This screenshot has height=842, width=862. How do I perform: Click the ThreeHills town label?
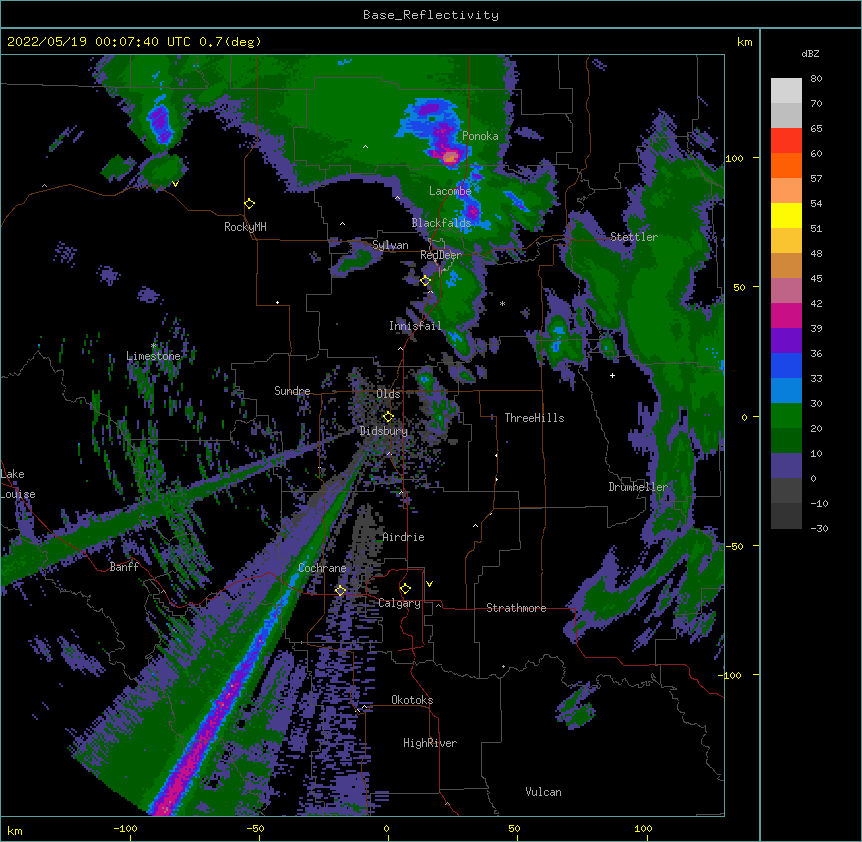[x=534, y=418]
